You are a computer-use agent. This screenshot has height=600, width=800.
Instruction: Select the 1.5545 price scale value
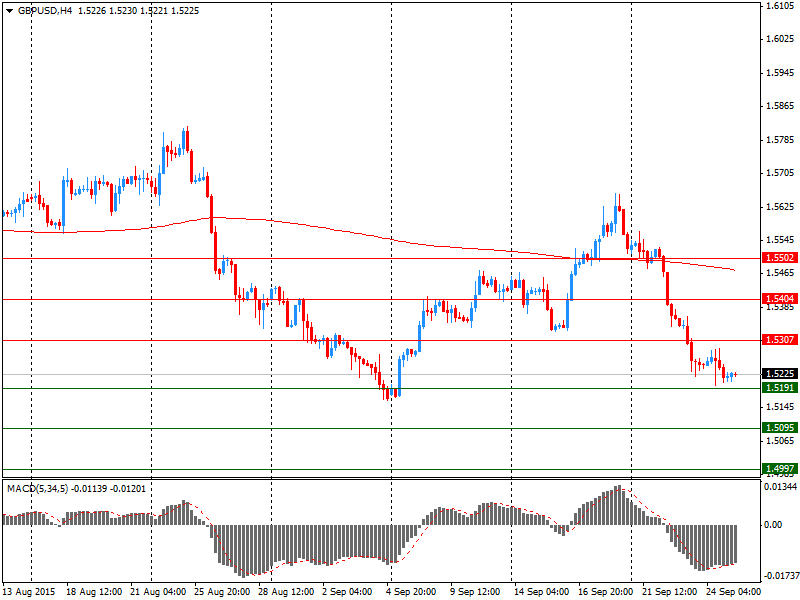point(781,240)
